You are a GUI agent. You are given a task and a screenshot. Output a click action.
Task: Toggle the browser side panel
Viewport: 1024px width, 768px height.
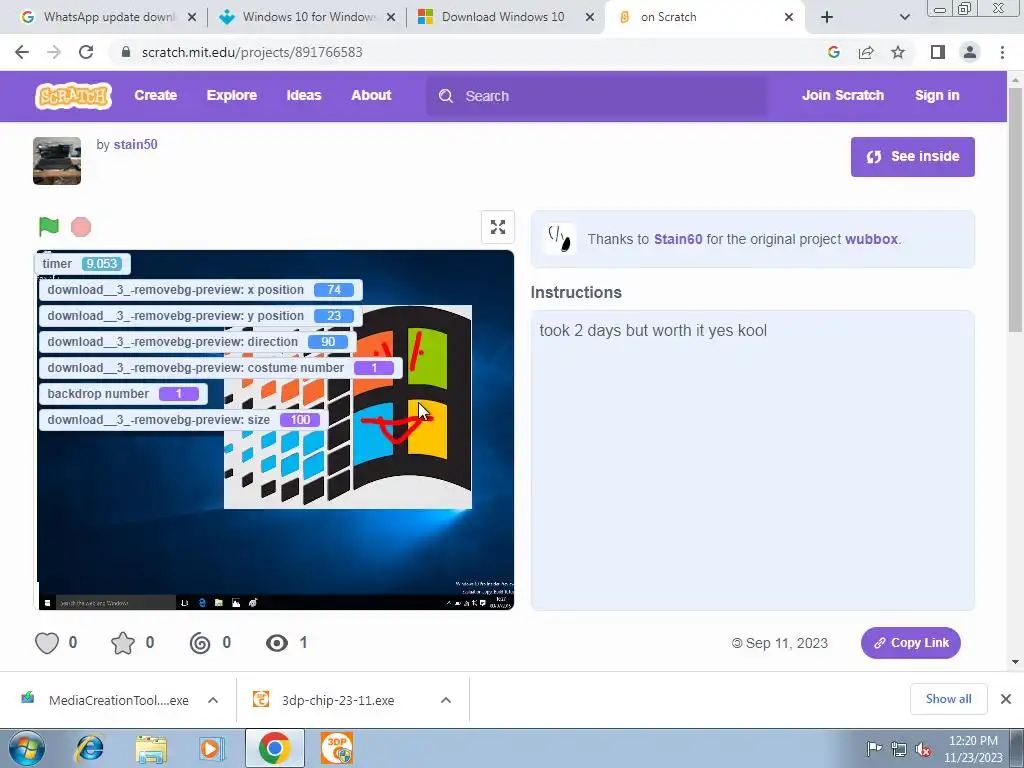pyautogui.click(x=938, y=52)
